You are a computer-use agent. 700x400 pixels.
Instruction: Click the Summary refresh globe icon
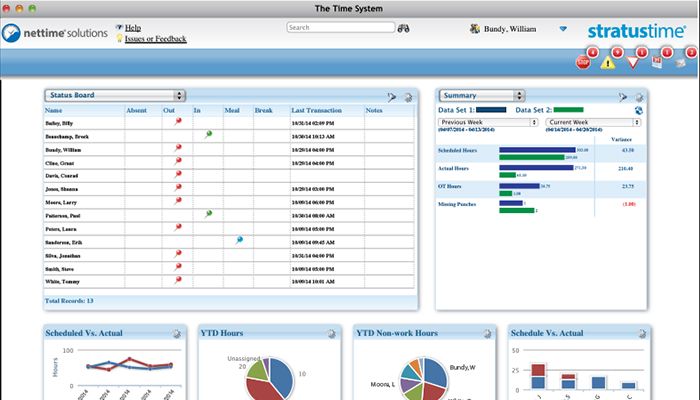point(638,110)
